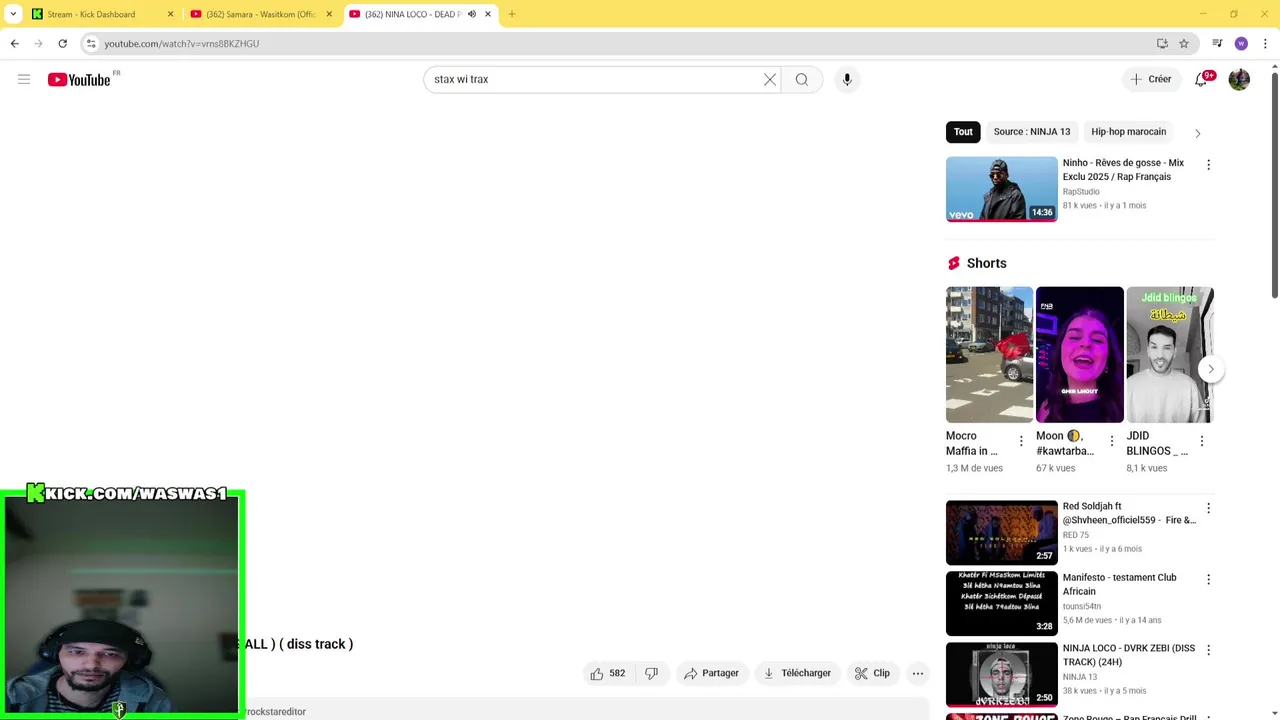Select the Tout filter chip
This screenshot has width=1280, height=720.
click(x=963, y=132)
